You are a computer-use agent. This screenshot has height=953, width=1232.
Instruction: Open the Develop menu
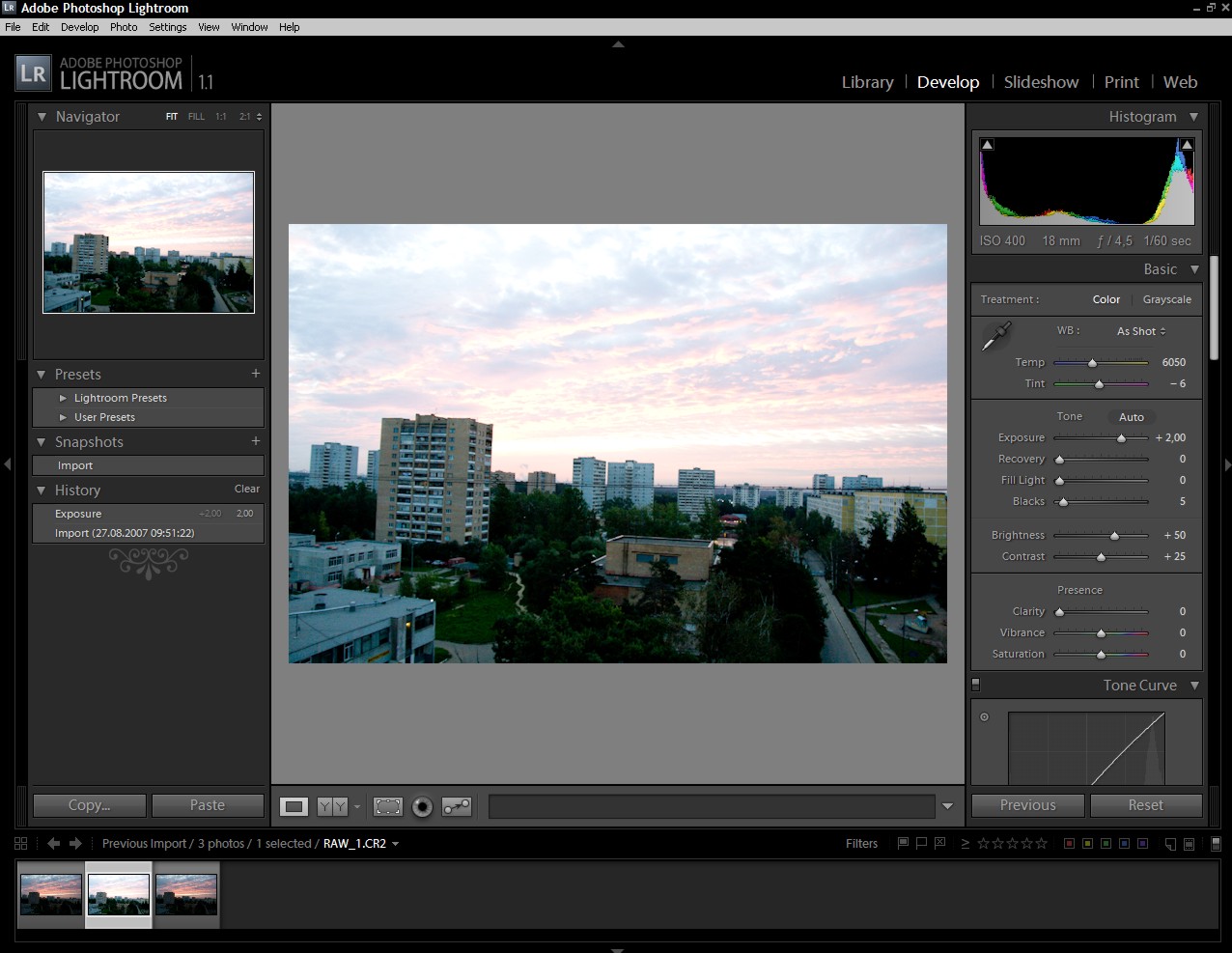[x=79, y=27]
